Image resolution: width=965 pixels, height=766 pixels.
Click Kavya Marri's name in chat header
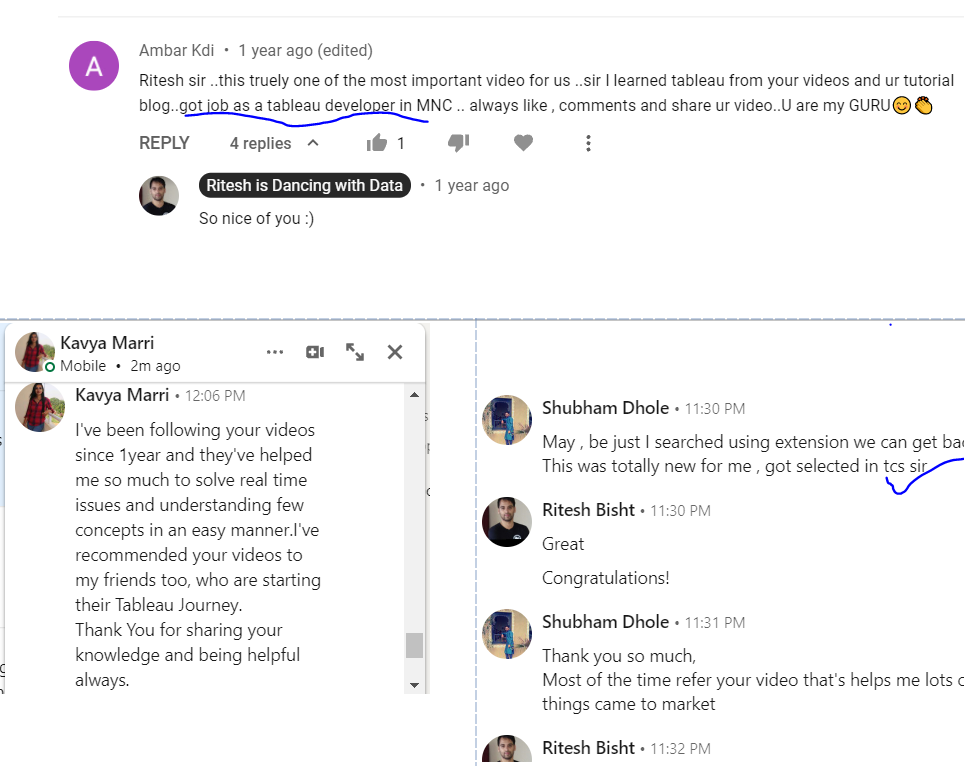pos(107,343)
